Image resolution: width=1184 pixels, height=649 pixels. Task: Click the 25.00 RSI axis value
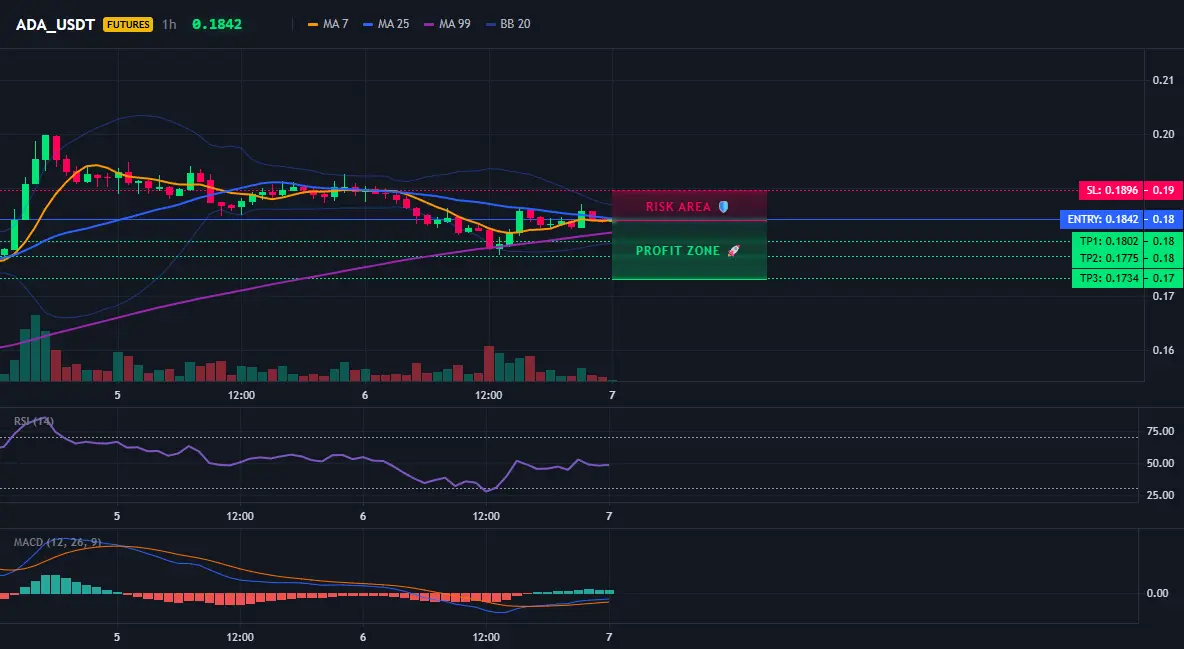1160,496
